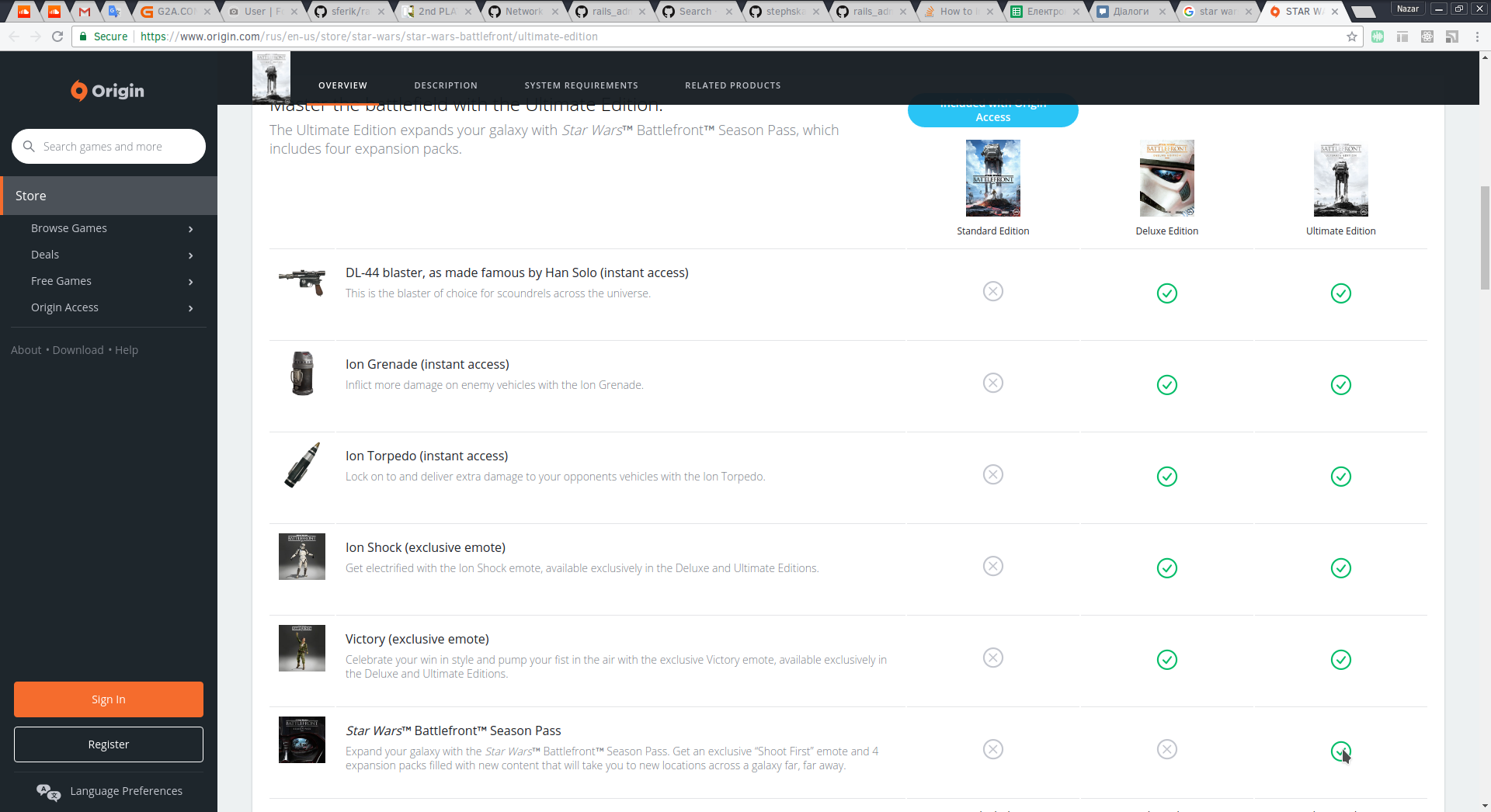This screenshot has width=1491, height=812.
Task: Click the Season Pass thumbnail image
Action: click(x=302, y=740)
